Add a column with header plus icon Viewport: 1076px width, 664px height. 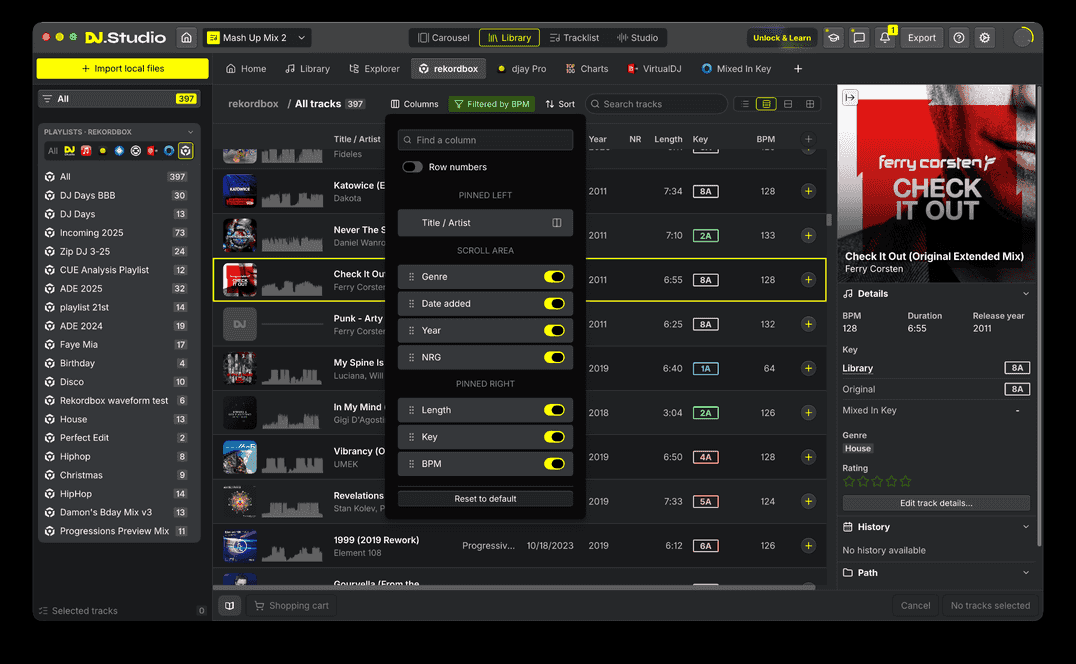coord(808,139)
